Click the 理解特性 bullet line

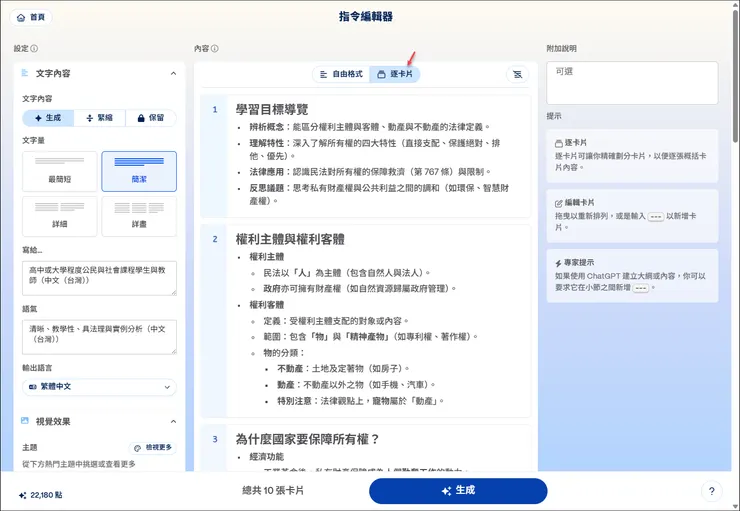pyautogui.click(x=375, y=149)
